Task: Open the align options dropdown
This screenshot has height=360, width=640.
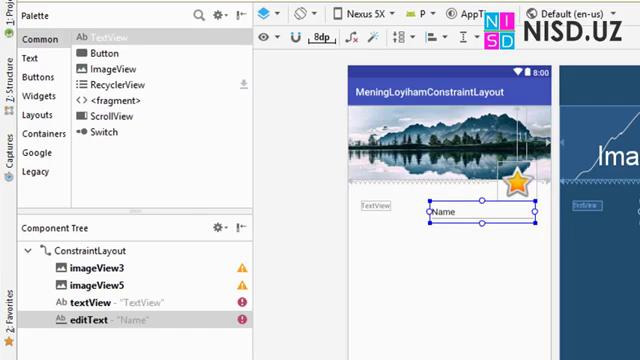Action: (436, 38)
